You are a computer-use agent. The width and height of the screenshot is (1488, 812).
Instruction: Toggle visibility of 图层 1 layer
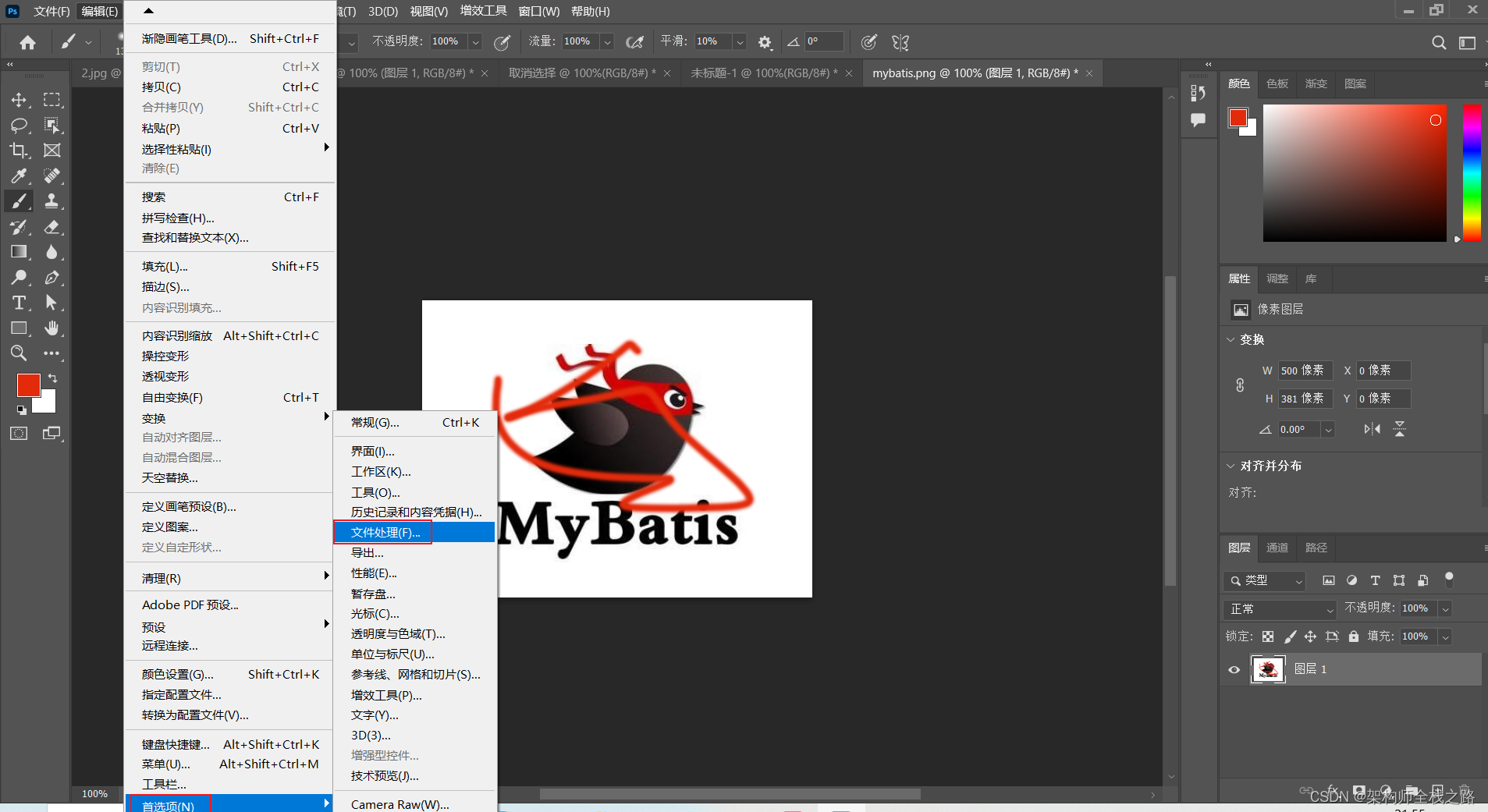pos(1234,669)
